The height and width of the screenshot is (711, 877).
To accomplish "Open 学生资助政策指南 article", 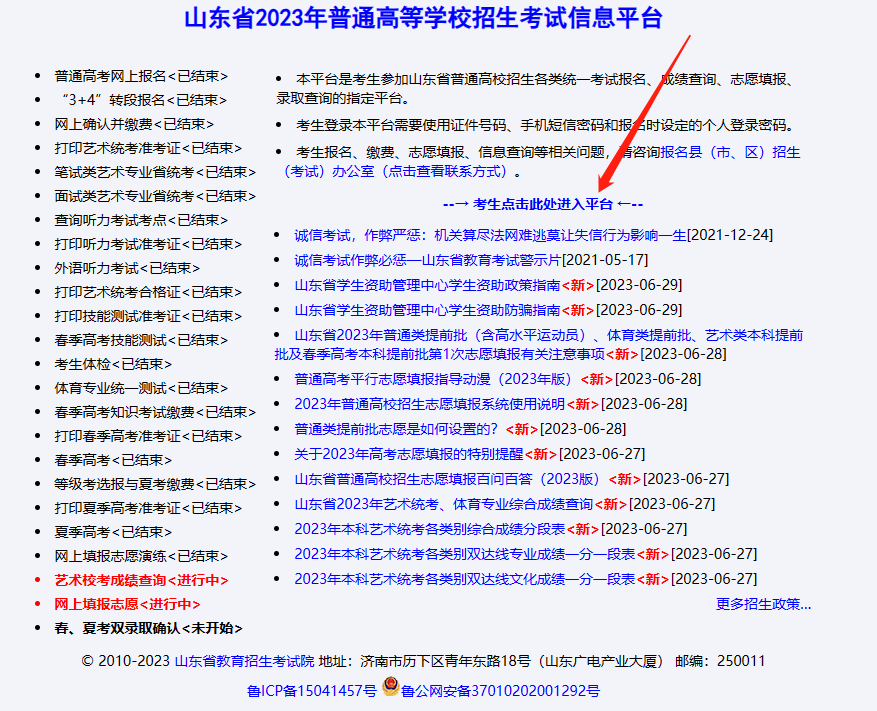I will (x=427, y=284).
